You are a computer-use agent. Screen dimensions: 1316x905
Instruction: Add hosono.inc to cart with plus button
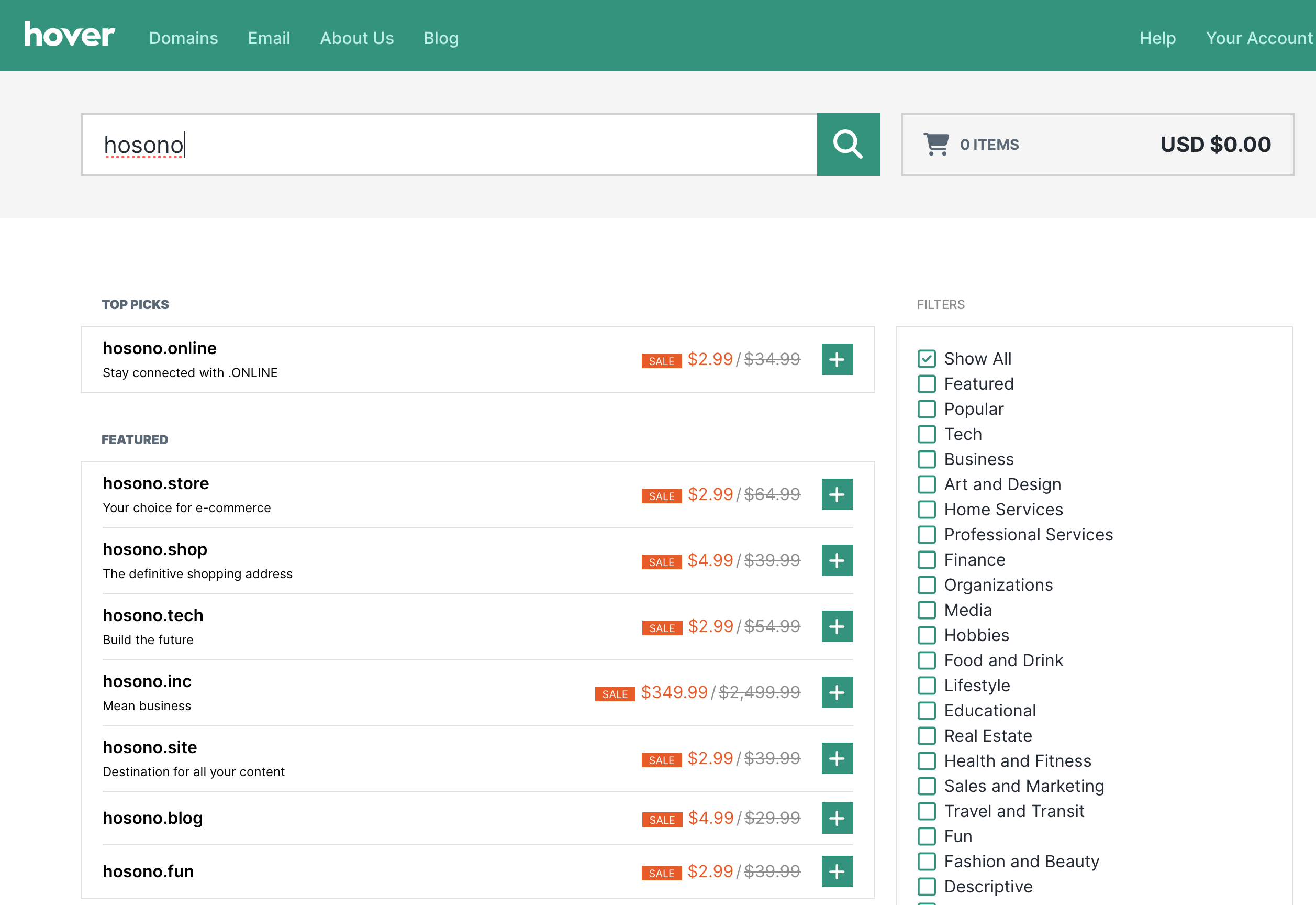837,692
